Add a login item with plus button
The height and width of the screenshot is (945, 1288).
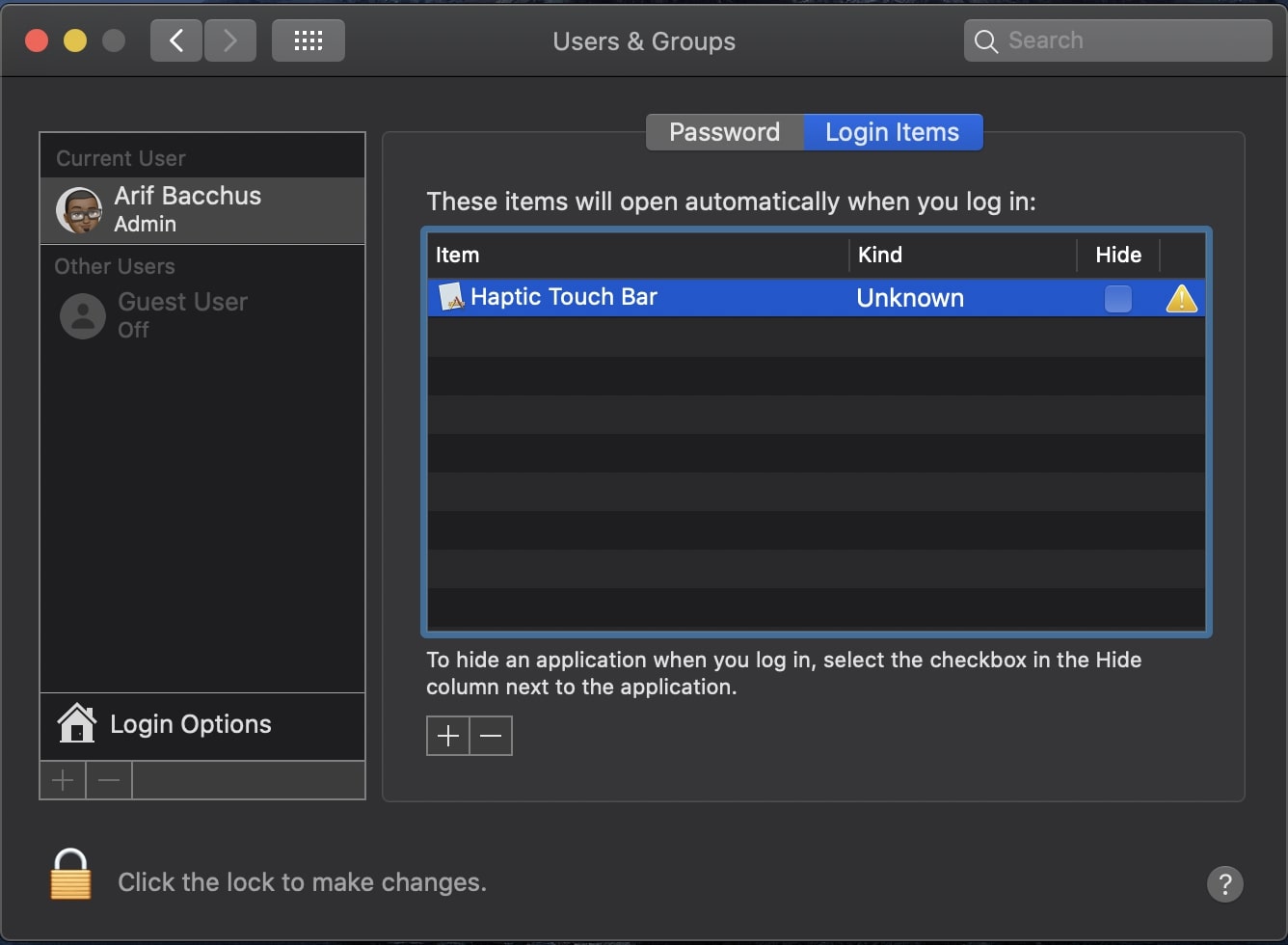point(448,736)
